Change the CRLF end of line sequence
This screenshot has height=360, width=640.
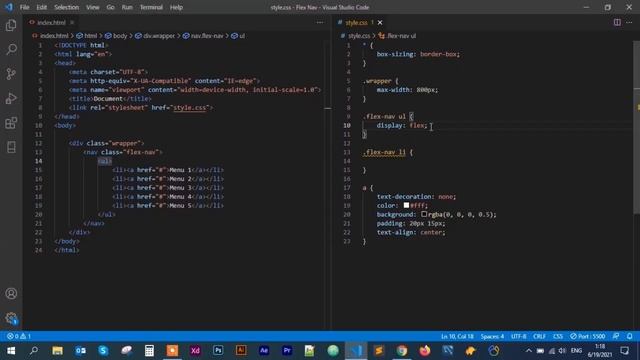(x=539, y=336)
